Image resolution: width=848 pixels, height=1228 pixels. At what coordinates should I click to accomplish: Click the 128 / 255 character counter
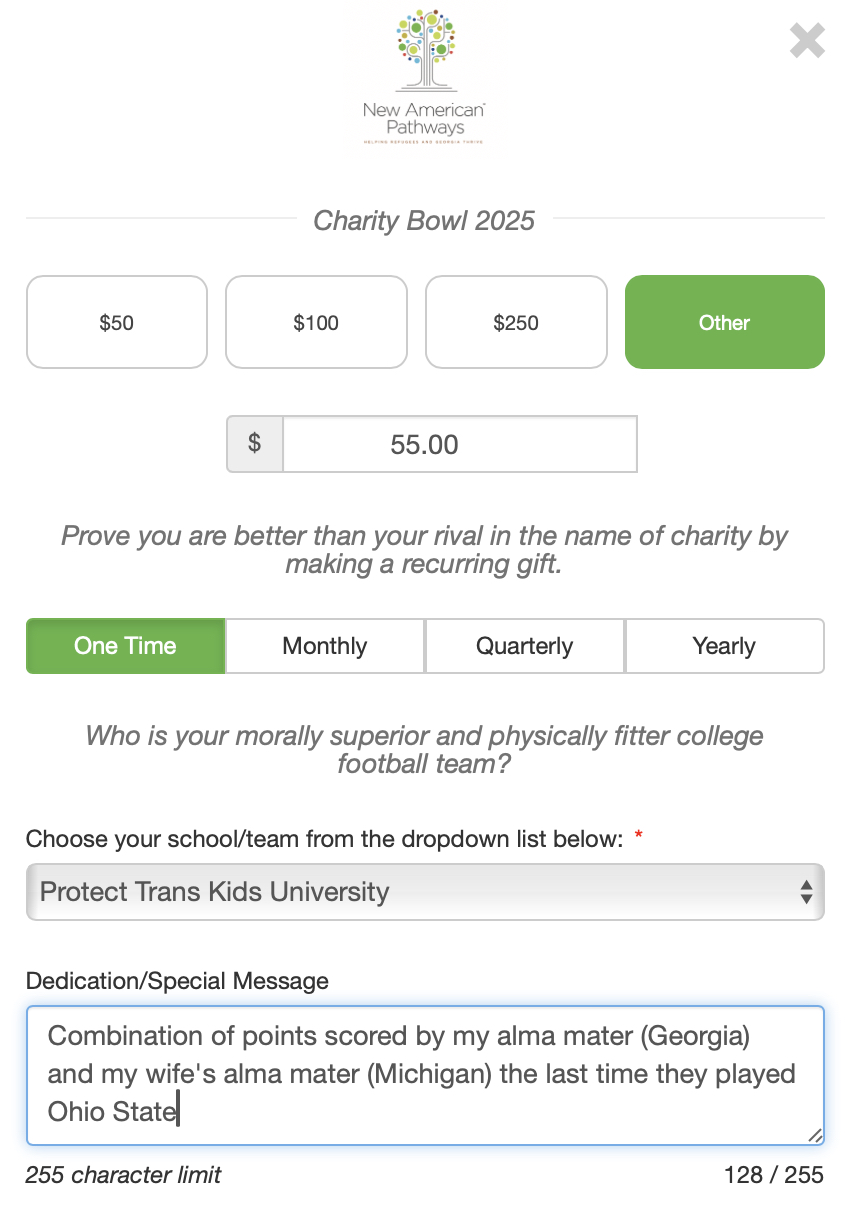[x=773, y=1174]
